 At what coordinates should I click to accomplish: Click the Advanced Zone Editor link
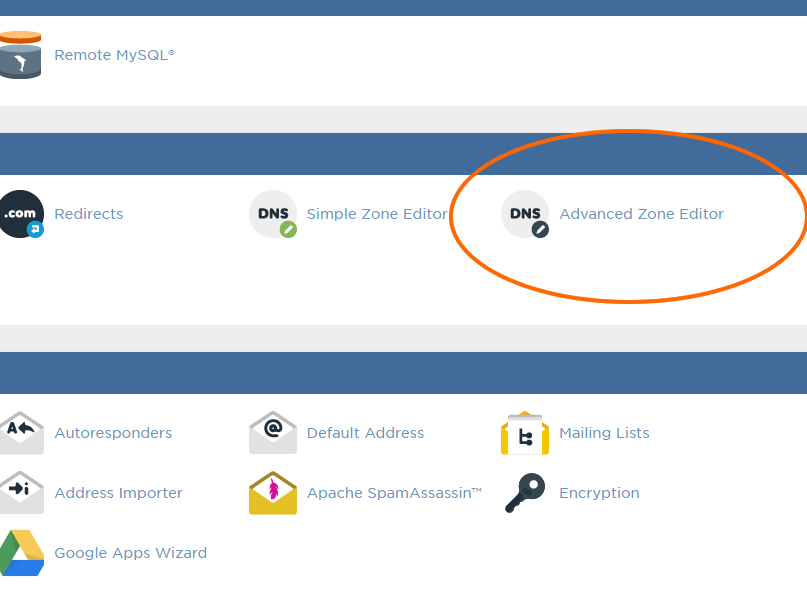(x=641, y=214)
